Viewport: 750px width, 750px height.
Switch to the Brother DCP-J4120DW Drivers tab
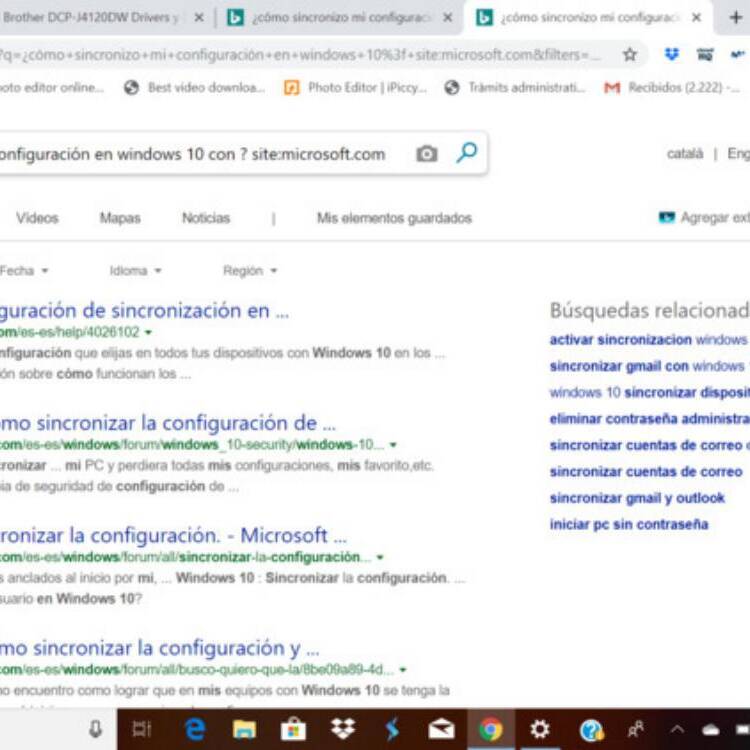91,18
